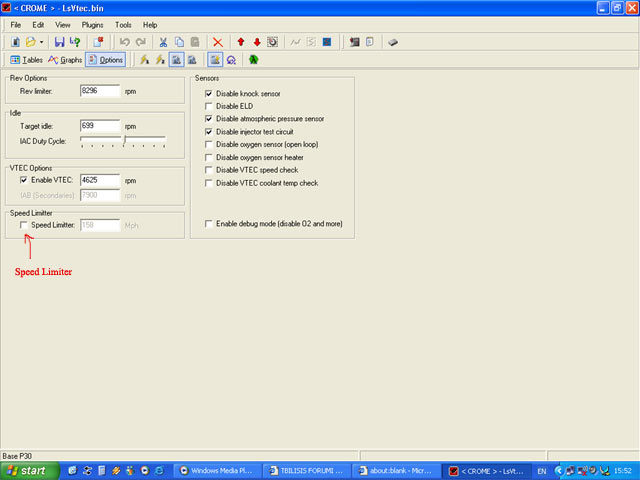640x480 pixels.
Task: Click the red X delete icon
Action: point(218,42)
